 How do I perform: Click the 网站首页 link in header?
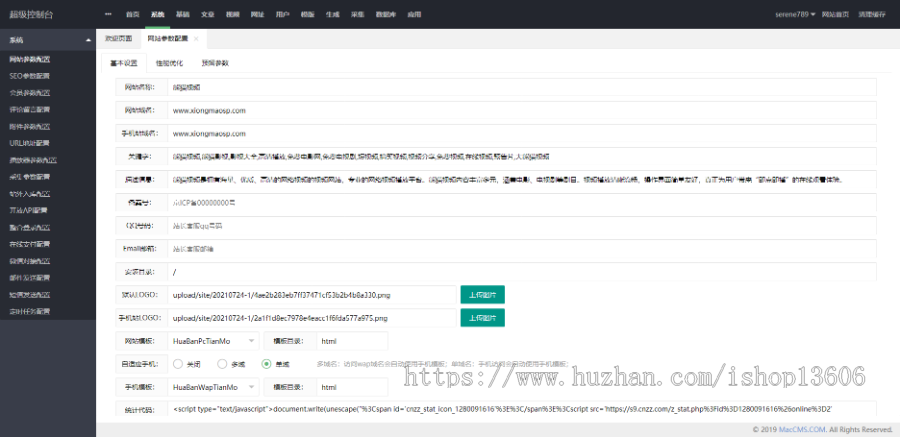(x=835, y=14)
